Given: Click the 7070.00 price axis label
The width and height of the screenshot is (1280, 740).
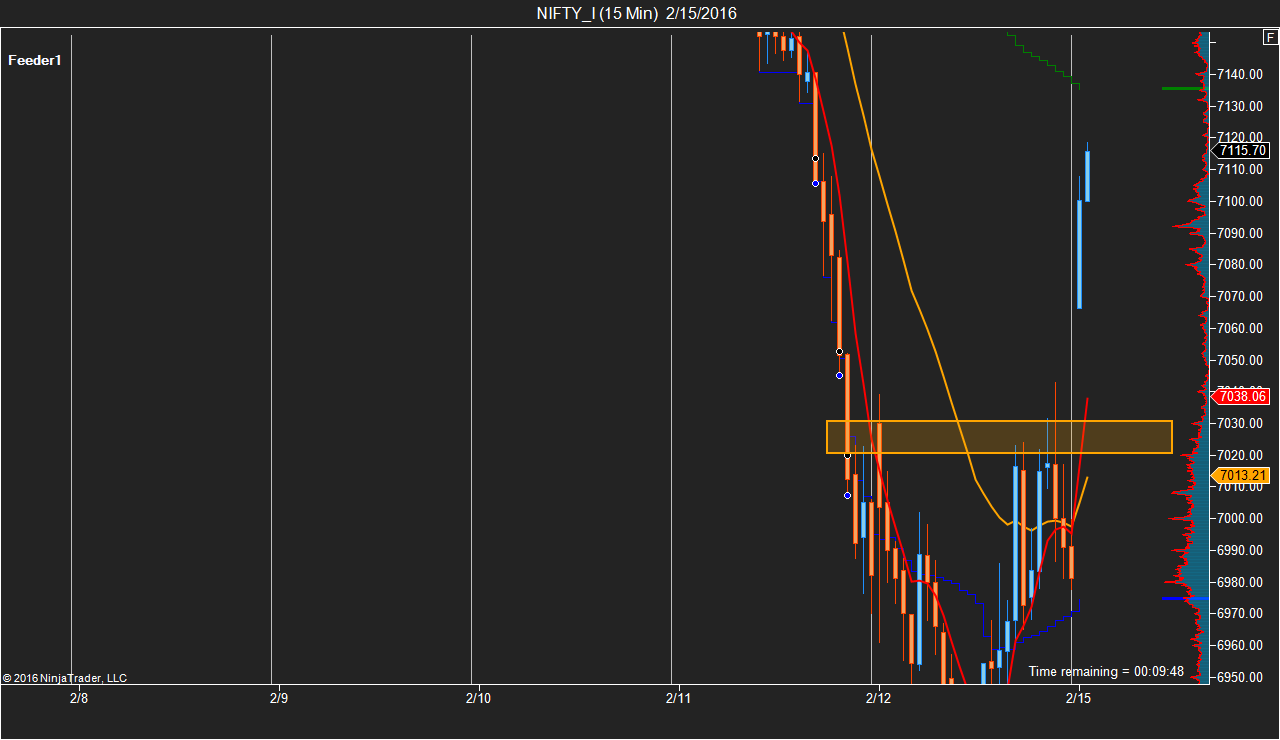Looking at the screenshot, I should coord(1240,296).
